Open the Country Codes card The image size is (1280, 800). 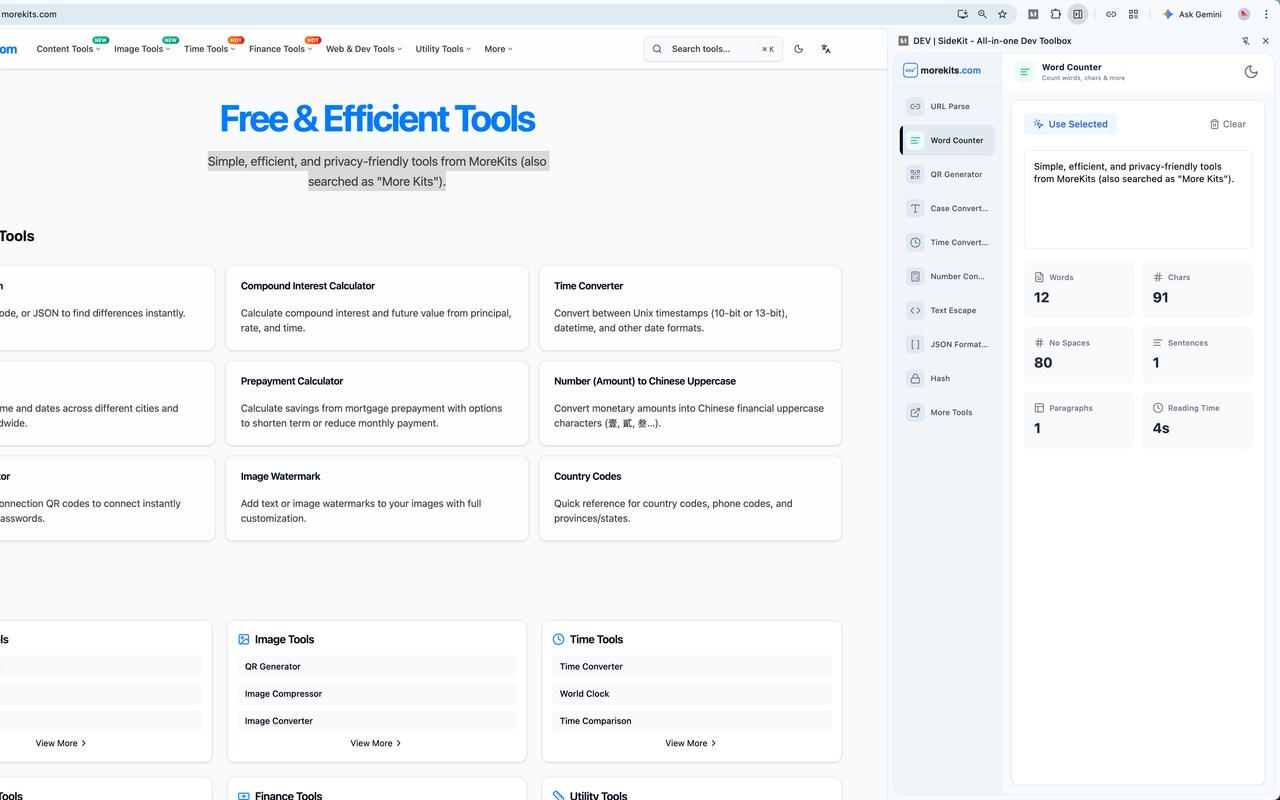690,498
